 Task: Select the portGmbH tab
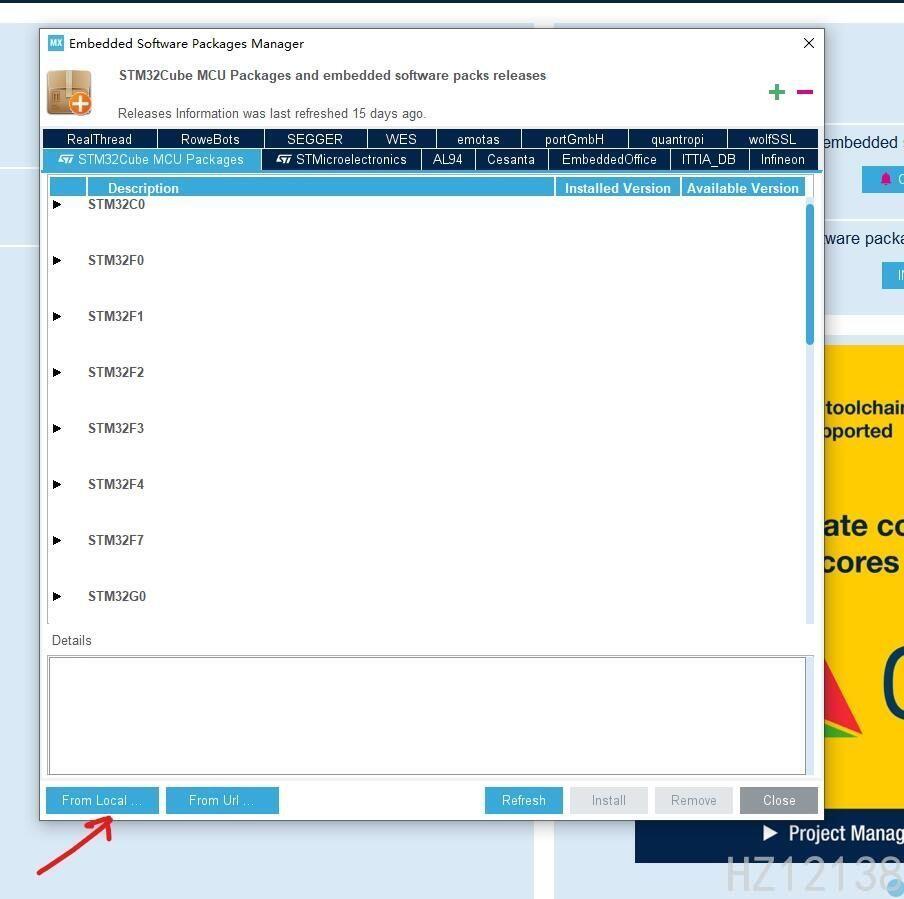[574, 139]
